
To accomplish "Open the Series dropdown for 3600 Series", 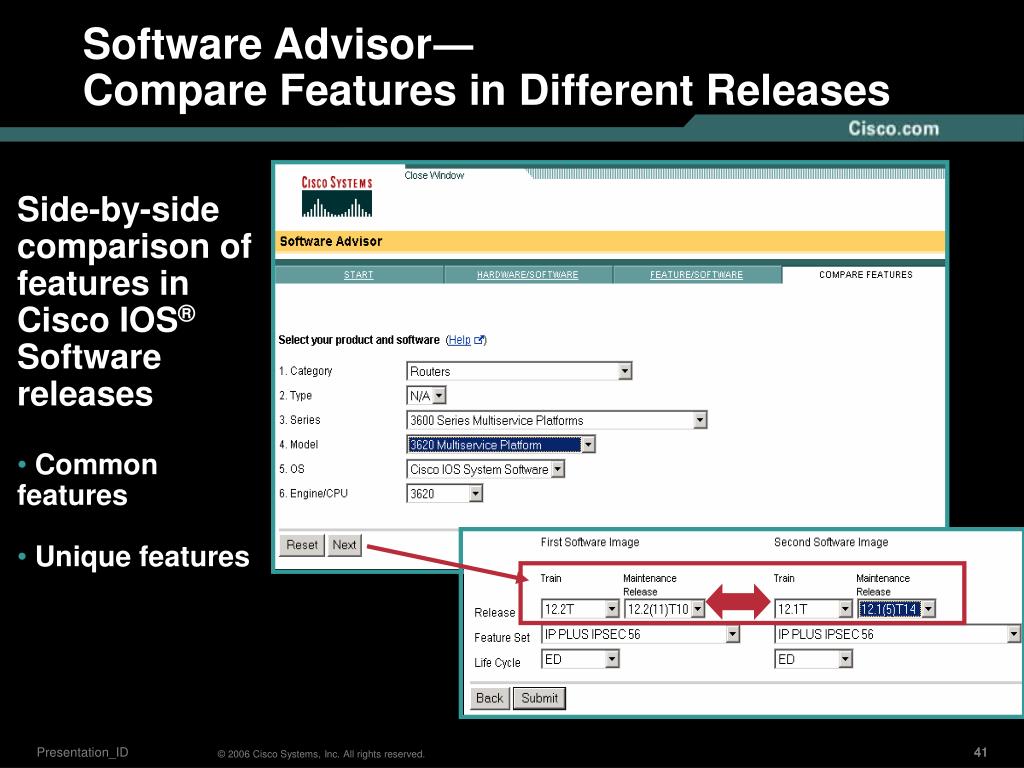I will pyautogui.click(x=556, y=421).
